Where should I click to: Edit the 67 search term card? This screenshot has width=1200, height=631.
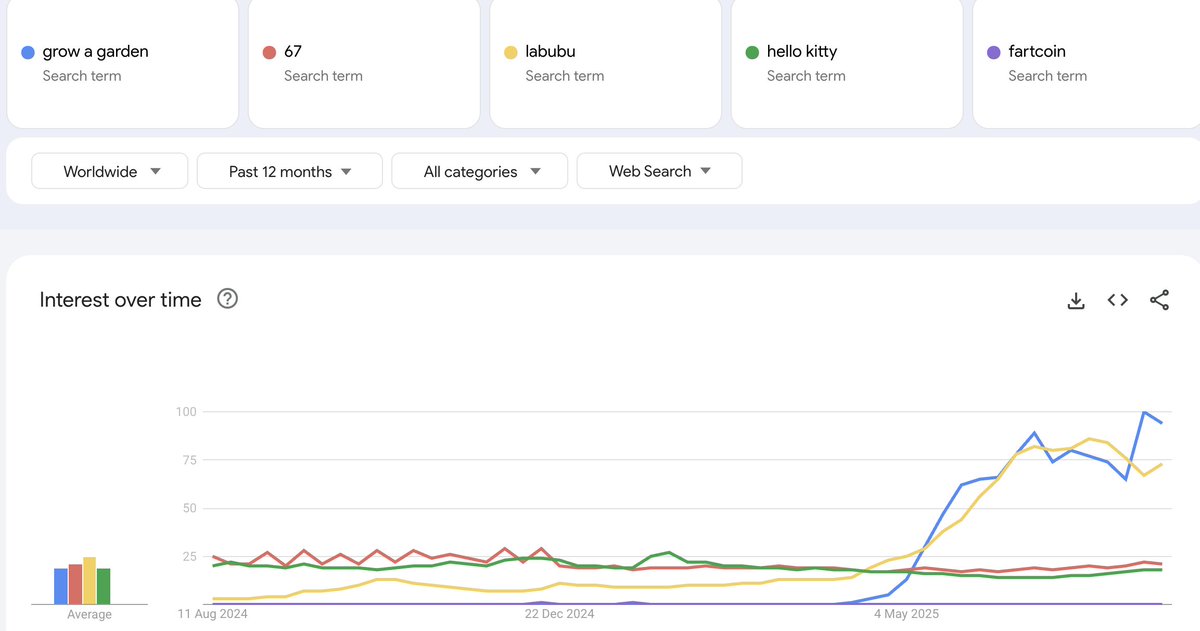click(x=364, y=62)
